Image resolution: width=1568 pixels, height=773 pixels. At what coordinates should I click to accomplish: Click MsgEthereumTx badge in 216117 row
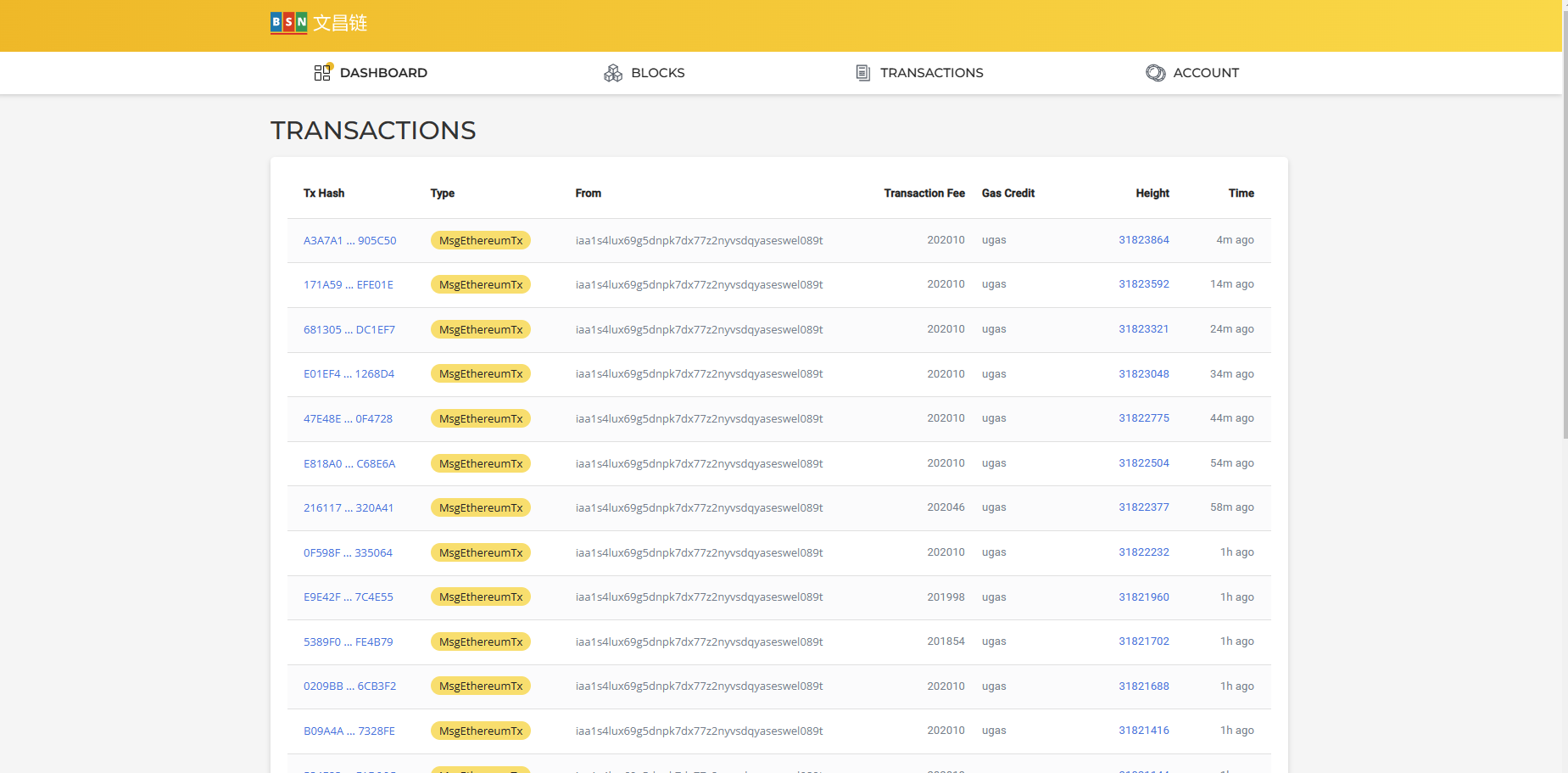coord(481,507)
